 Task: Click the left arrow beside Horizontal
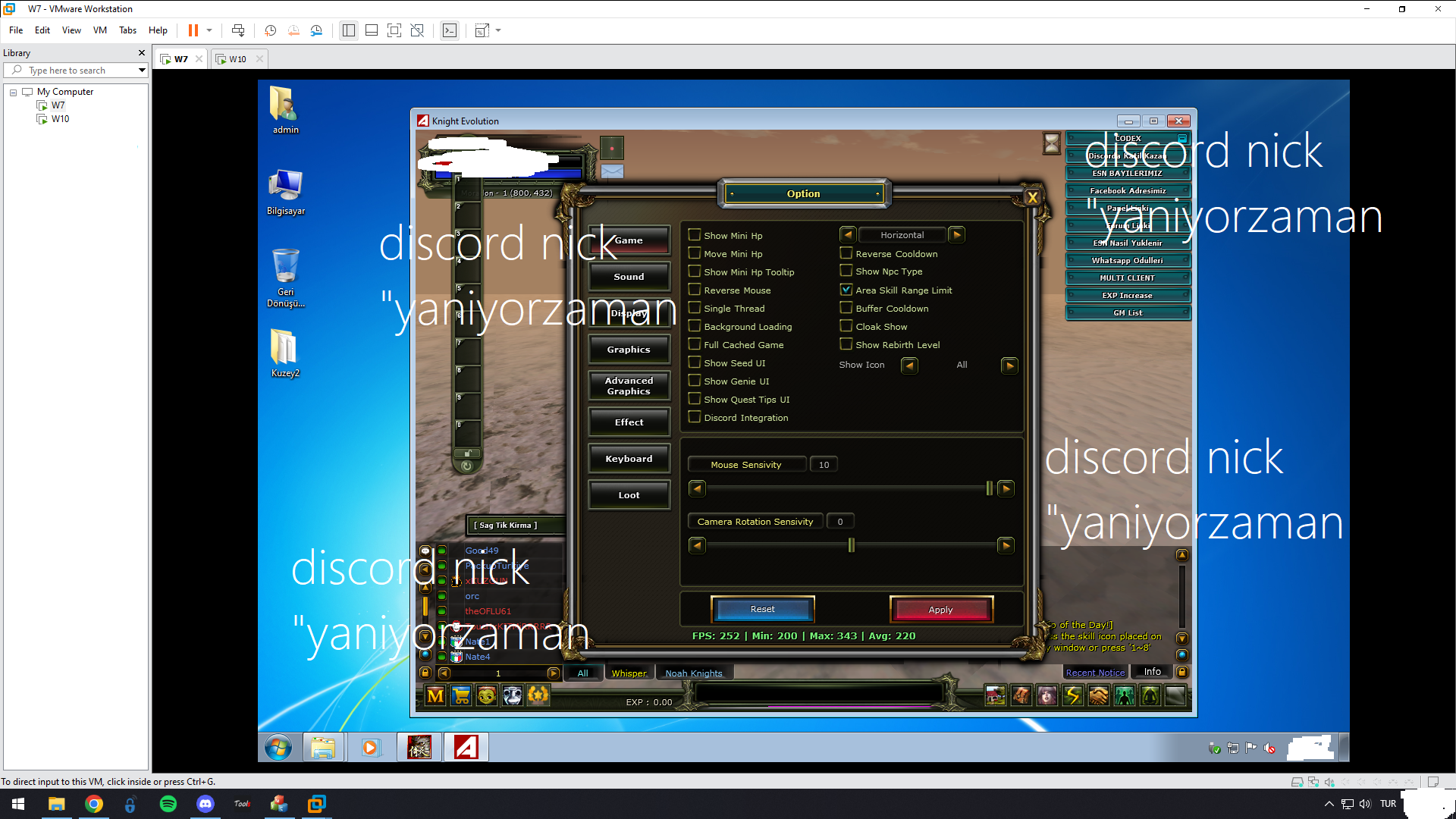[x=848, y=235]
